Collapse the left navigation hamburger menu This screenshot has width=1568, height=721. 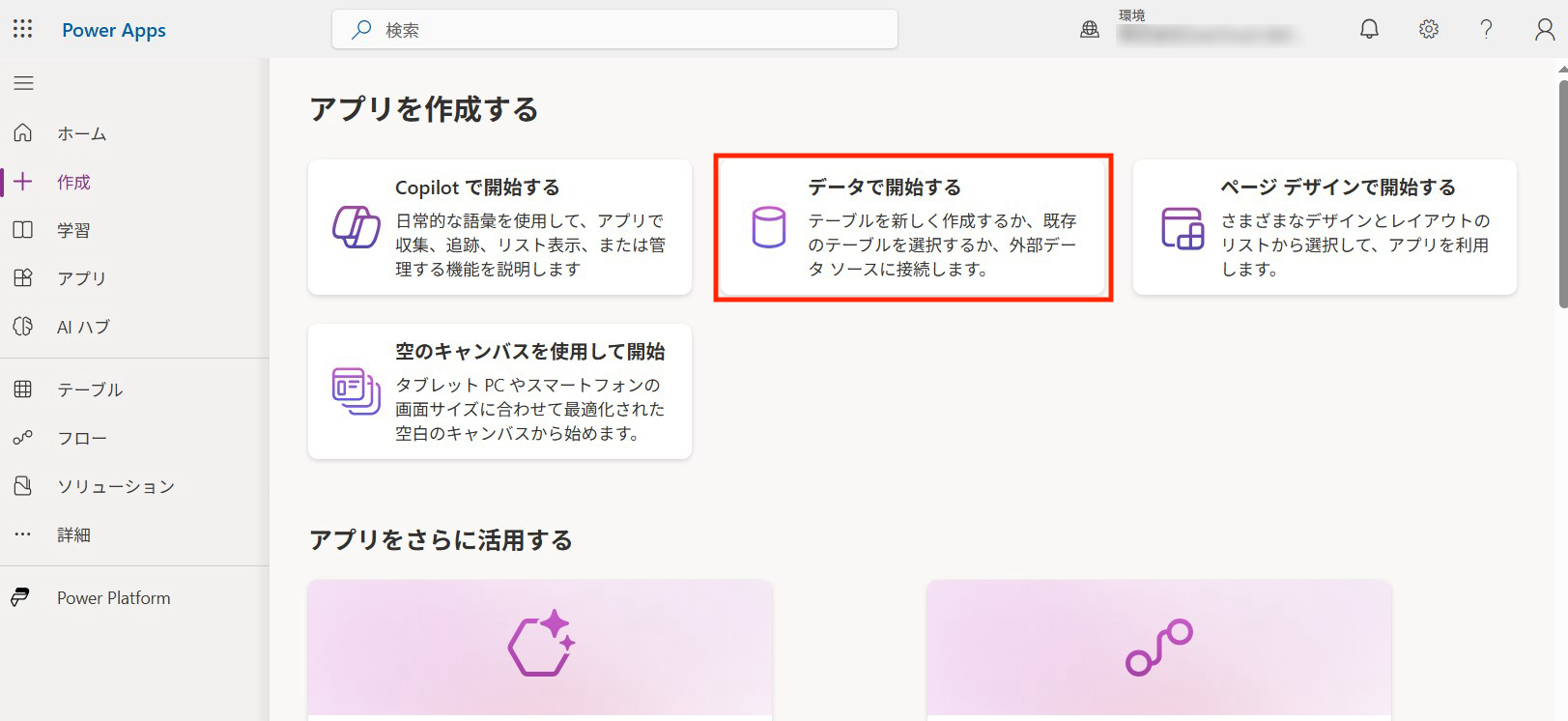coord(23,83)
